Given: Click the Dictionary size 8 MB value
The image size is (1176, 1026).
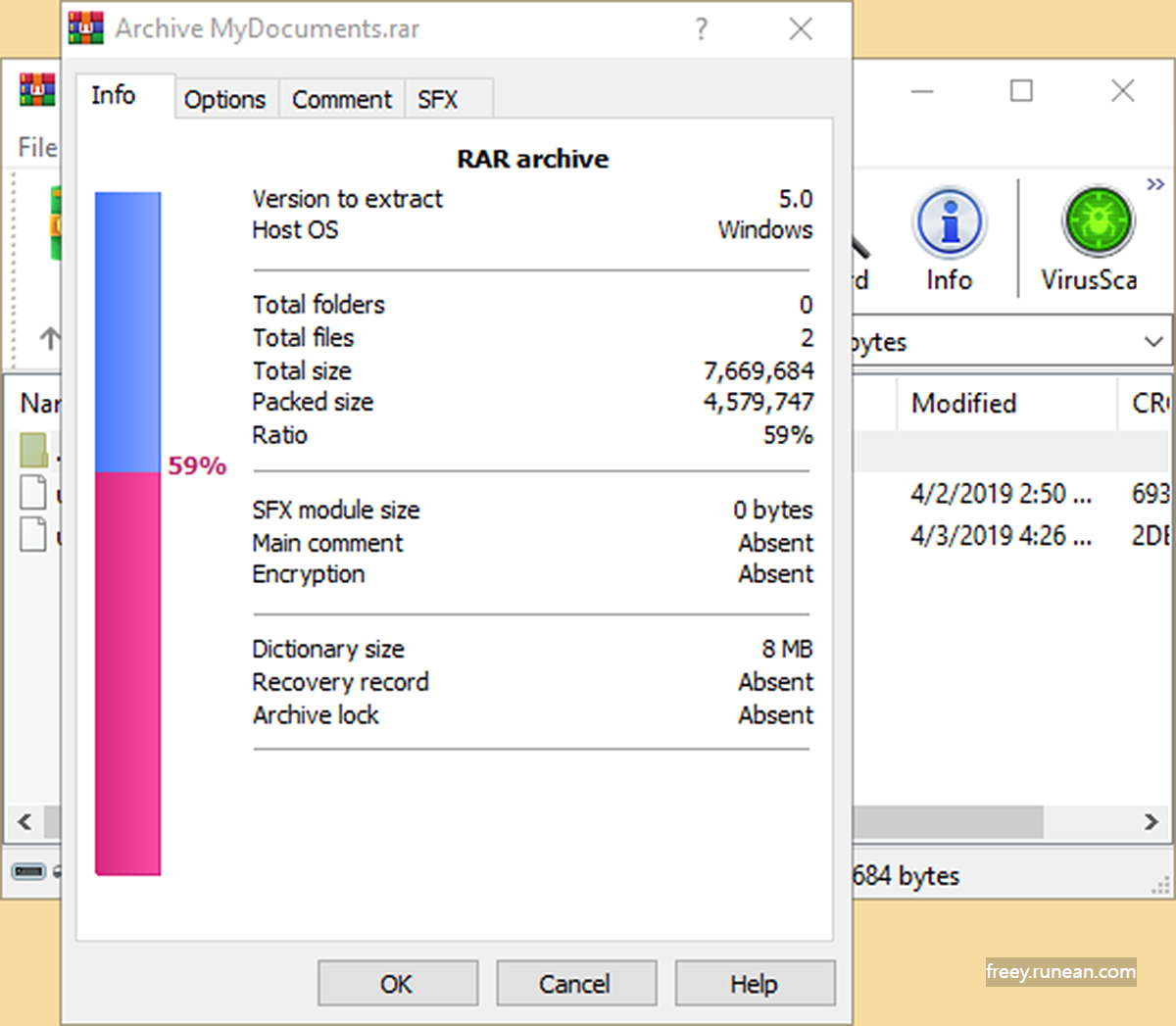Looking at the screenshot, I should (787, 649).
